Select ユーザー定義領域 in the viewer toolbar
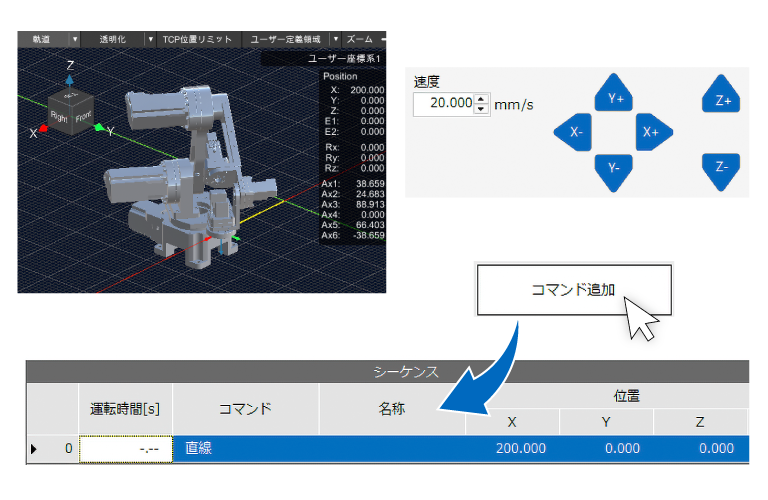This screenshot has width=768, height=500. [285, 39]
